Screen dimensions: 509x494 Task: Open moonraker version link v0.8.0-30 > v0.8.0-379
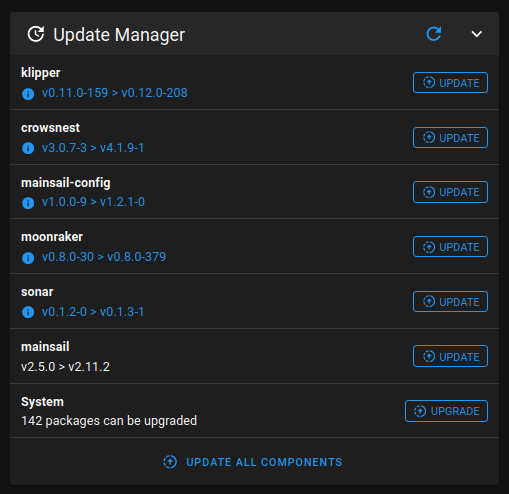click(x=104, y=257)
